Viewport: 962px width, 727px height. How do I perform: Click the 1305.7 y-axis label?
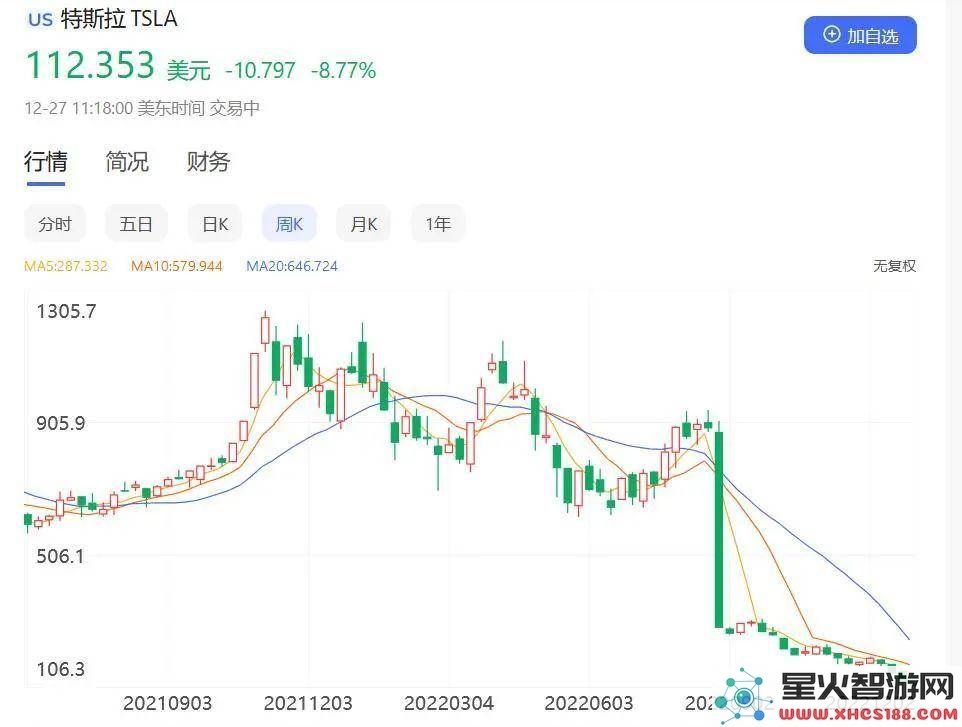pos(66,311)
